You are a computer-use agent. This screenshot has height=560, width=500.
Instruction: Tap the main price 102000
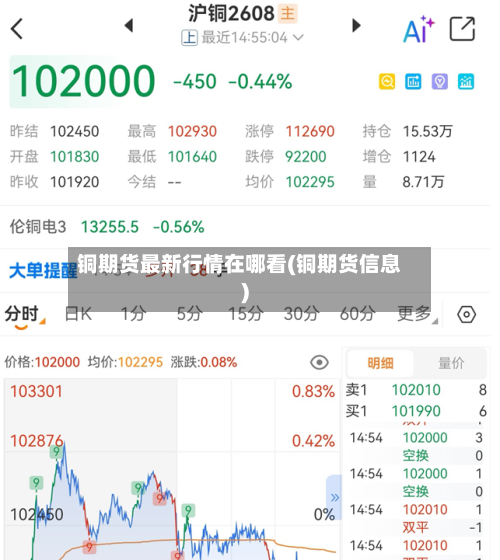coord(83,81)
